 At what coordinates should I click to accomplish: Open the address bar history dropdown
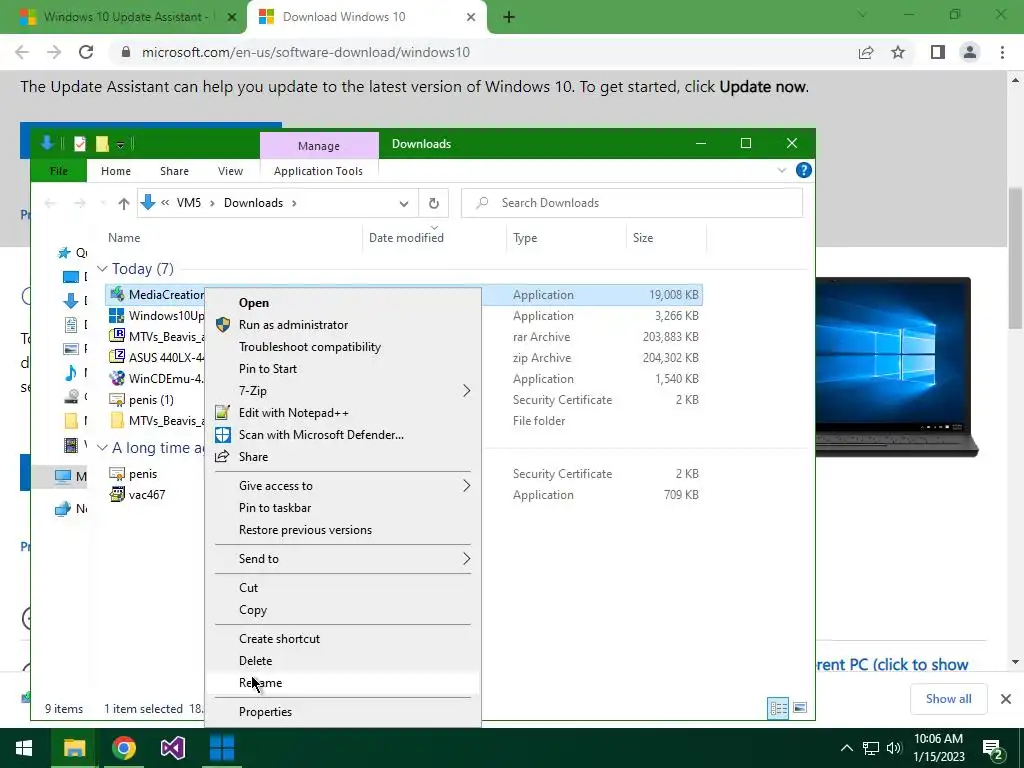404,203
